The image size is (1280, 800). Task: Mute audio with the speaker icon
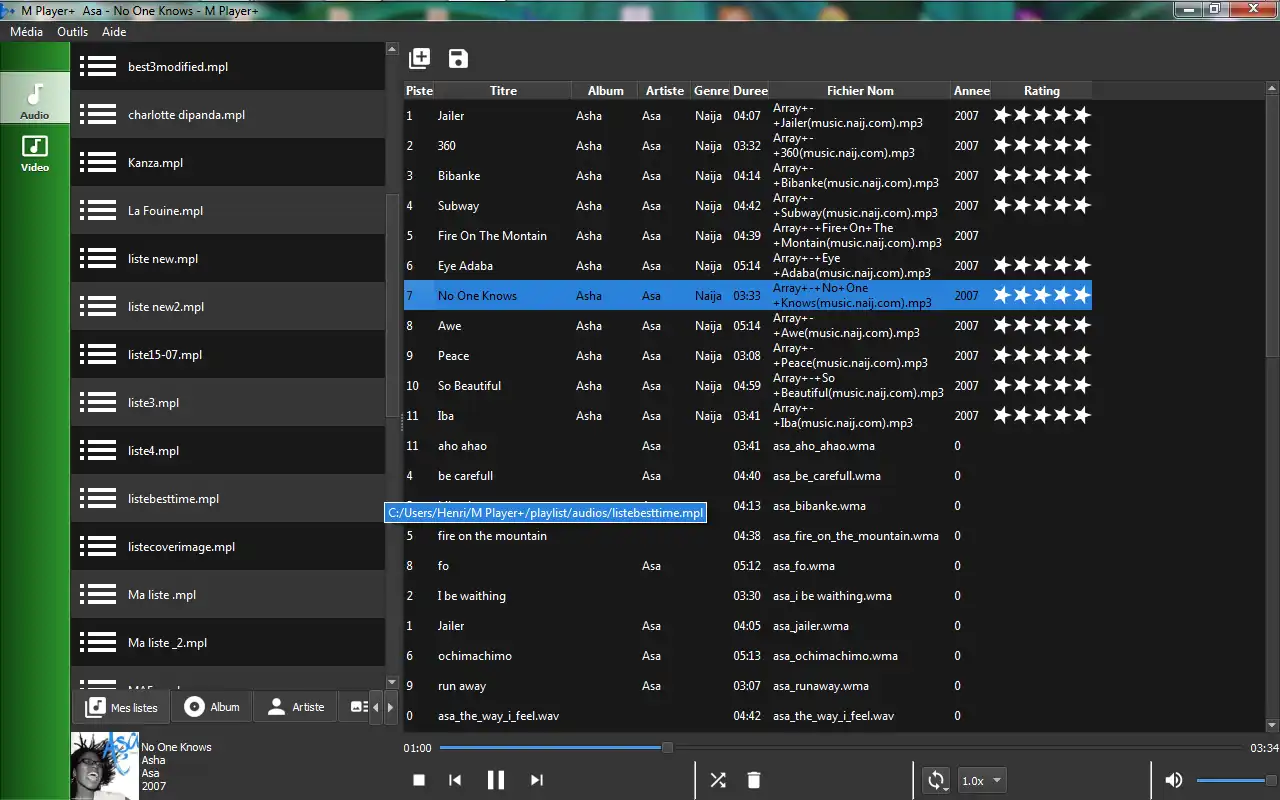(x=1174, y=780)
